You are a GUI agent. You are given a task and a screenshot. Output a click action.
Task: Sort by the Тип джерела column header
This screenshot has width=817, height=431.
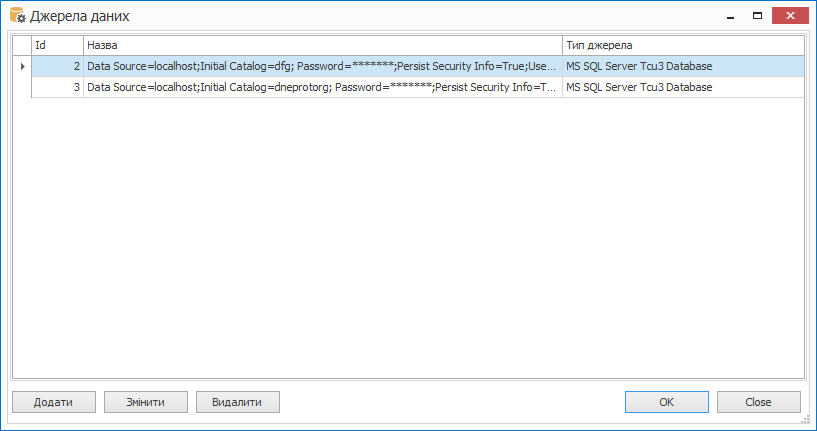(x=683, y=45)
